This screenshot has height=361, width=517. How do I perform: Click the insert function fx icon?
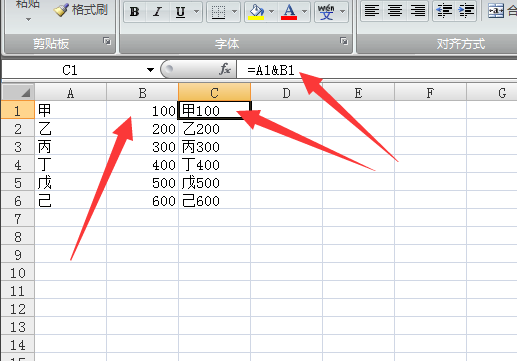[225, 69]
